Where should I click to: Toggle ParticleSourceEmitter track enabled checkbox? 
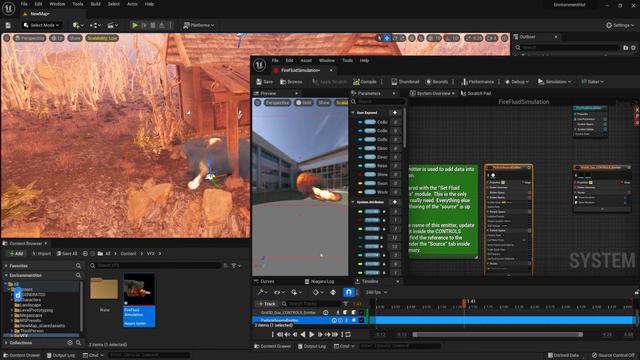click(x=361, y=321)
